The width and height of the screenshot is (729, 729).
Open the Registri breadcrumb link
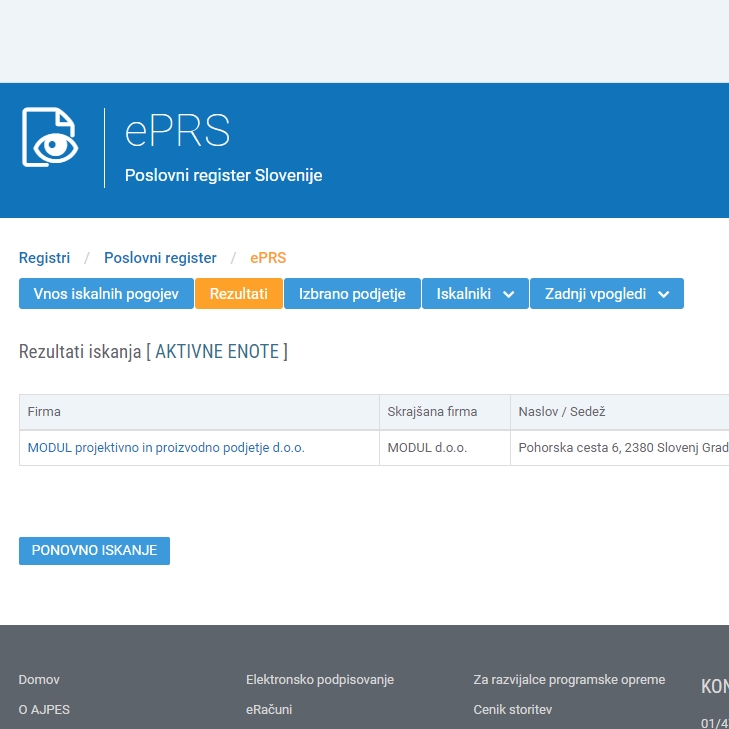click(x=44, y=258)
